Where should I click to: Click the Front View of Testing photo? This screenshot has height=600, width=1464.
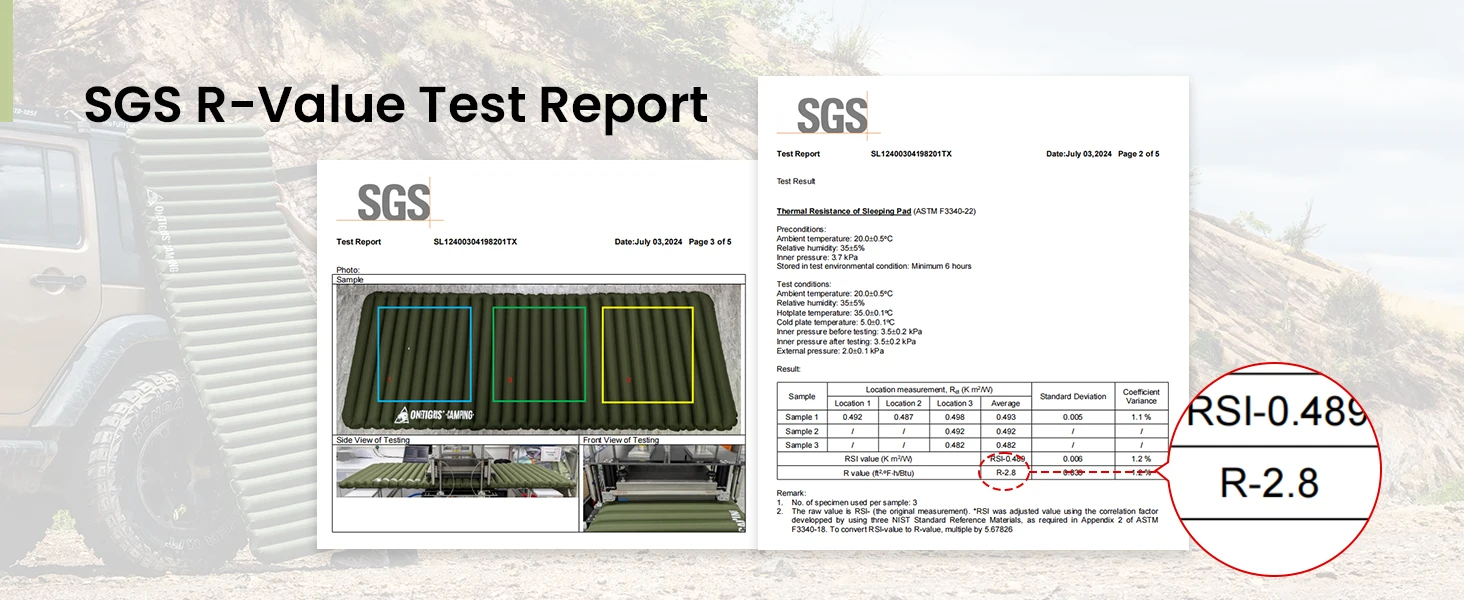(663, 487)
